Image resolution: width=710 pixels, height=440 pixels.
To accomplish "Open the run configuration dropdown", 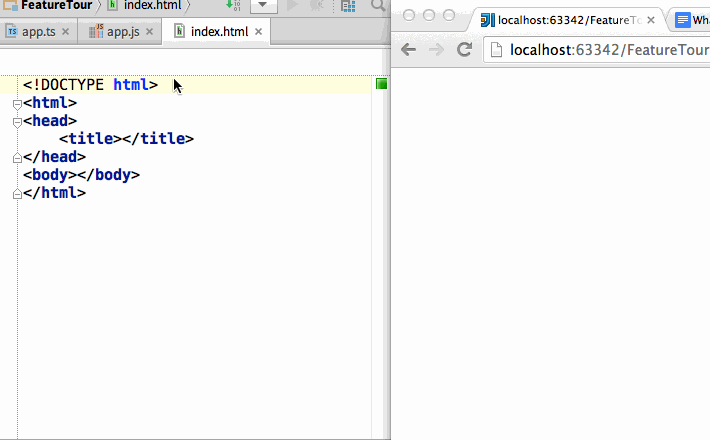I will pyautogui.click(x=263, y=6).
